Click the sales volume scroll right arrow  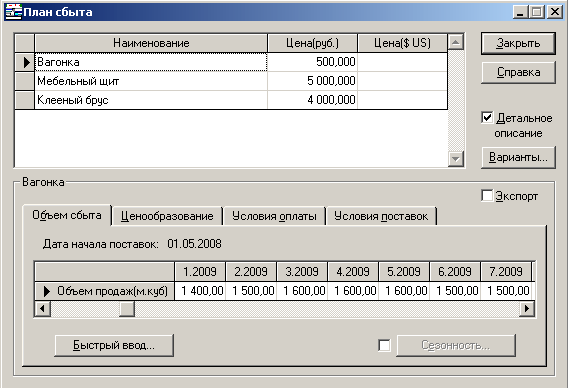coord(527,309)
